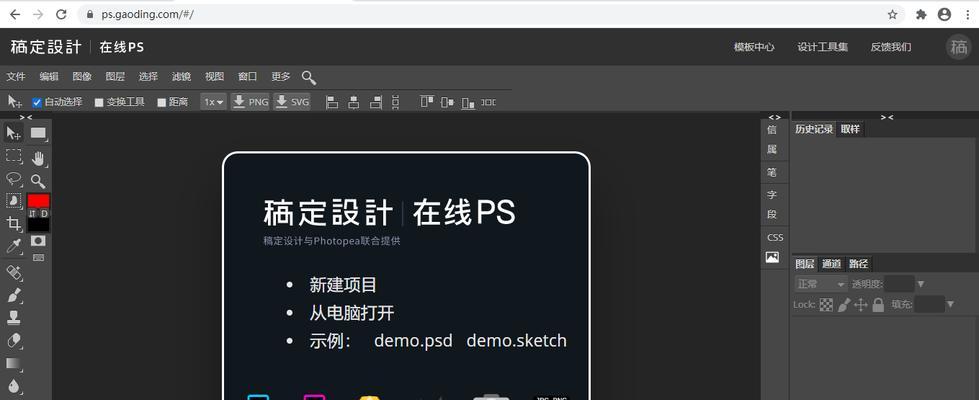Expand the side strip using <> handle
The image size is (979, 400).
pyautogui.click(x=774, y=117)
